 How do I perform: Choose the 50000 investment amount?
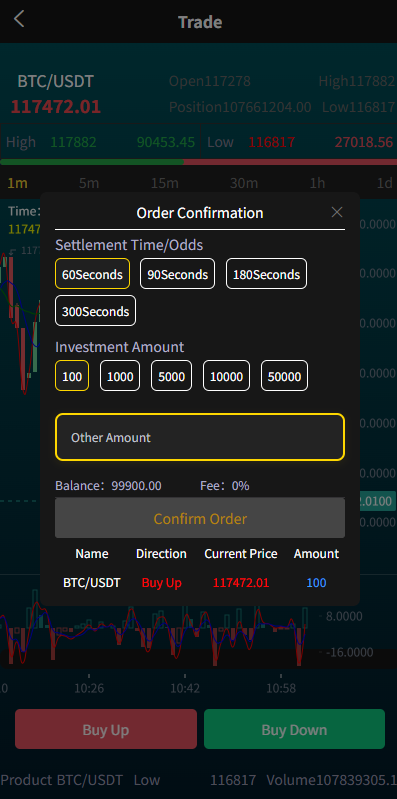284,376
